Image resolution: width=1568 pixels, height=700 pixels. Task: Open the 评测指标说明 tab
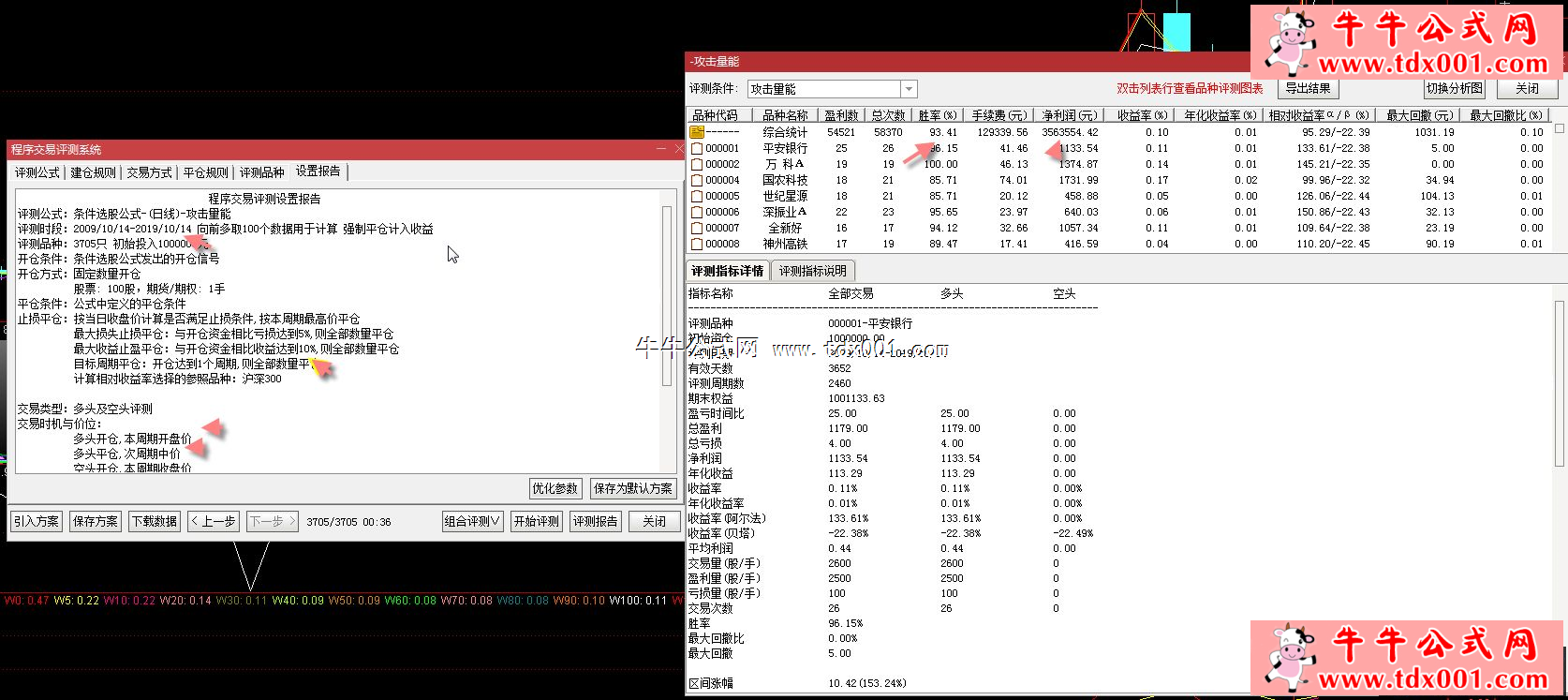[x=813, y=271]
